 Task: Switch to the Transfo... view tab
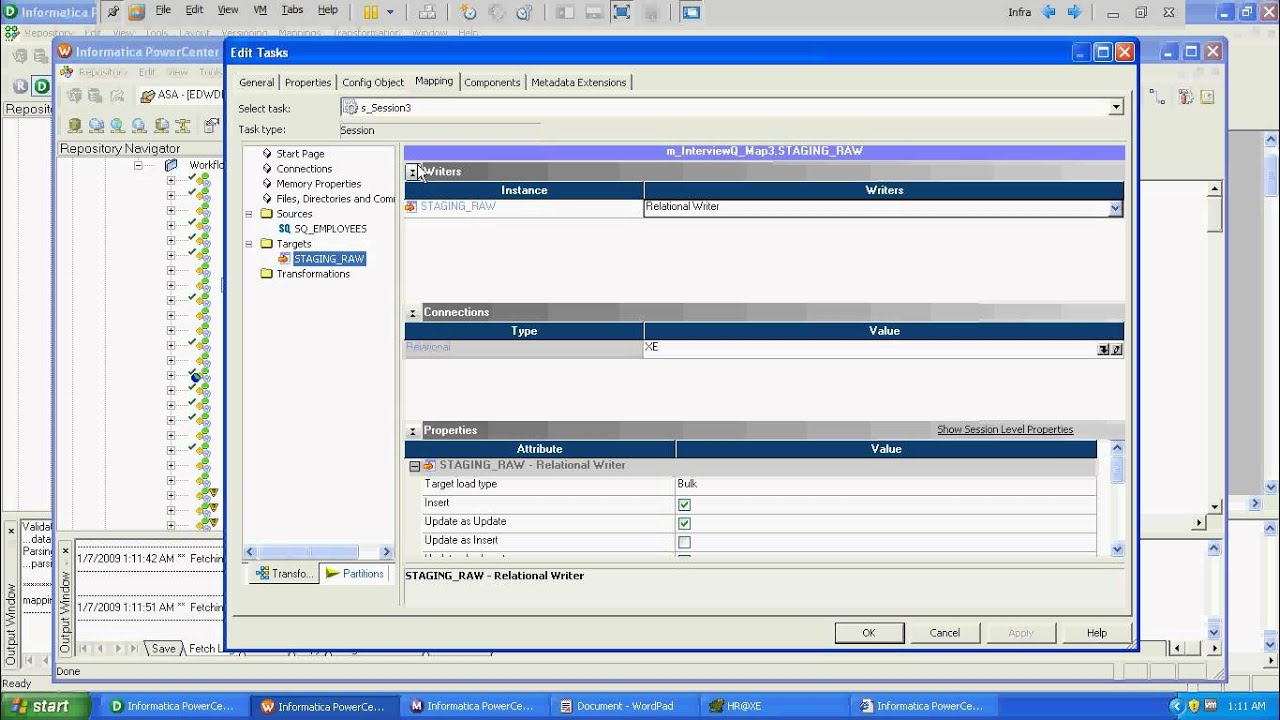point(283,574)
